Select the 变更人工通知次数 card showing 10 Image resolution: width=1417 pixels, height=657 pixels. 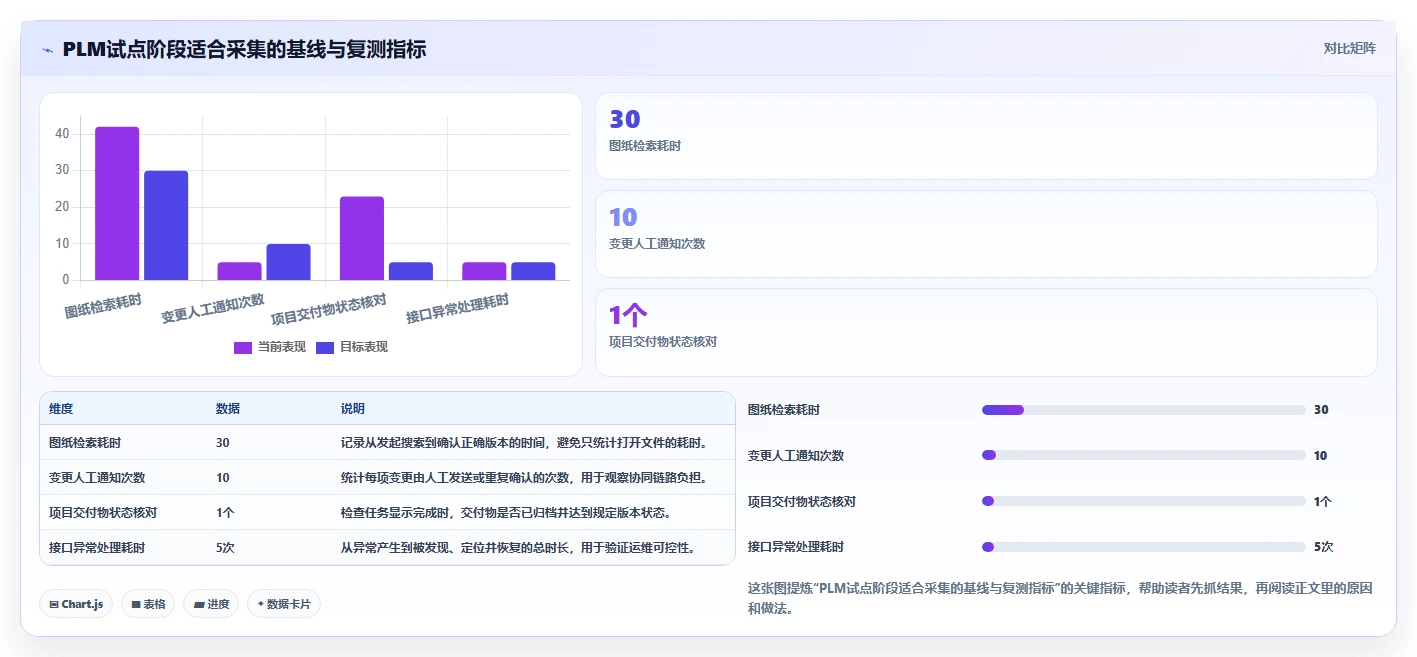click(986, 234)
